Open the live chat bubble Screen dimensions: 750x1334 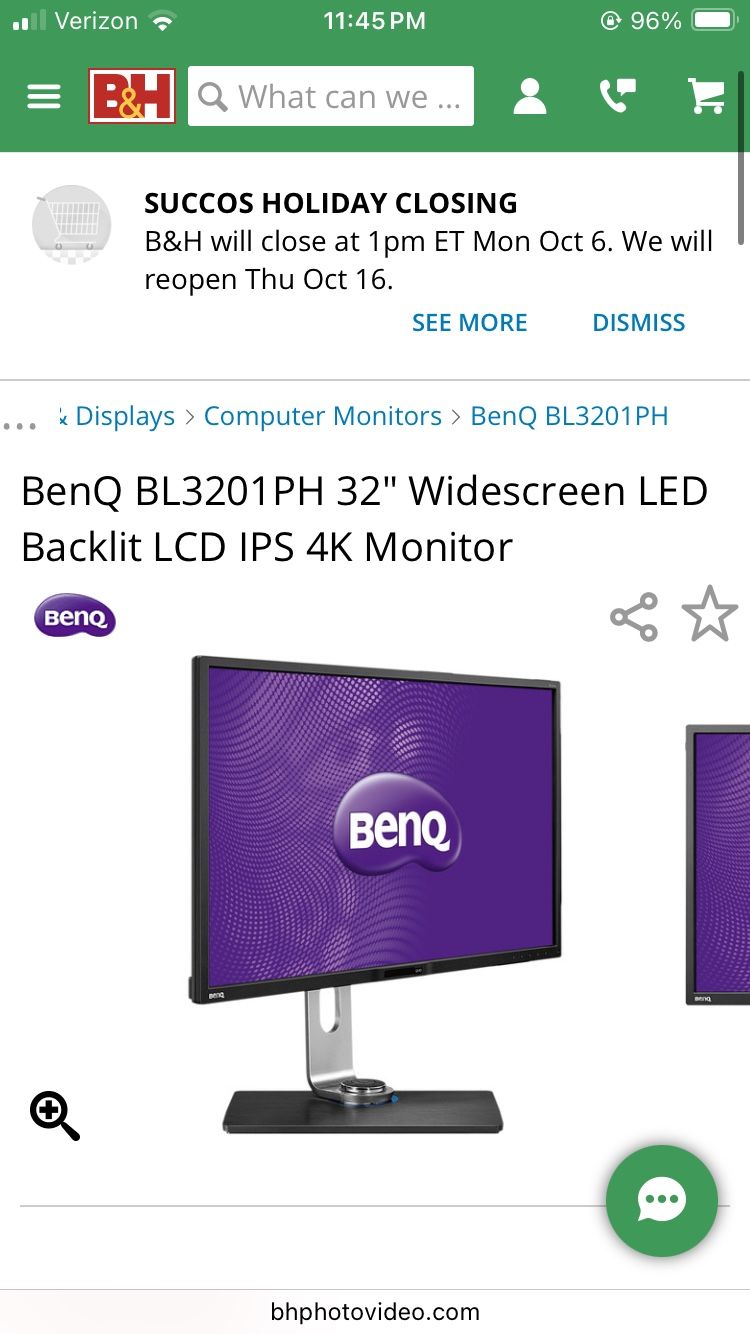(x=662, y=1200)
